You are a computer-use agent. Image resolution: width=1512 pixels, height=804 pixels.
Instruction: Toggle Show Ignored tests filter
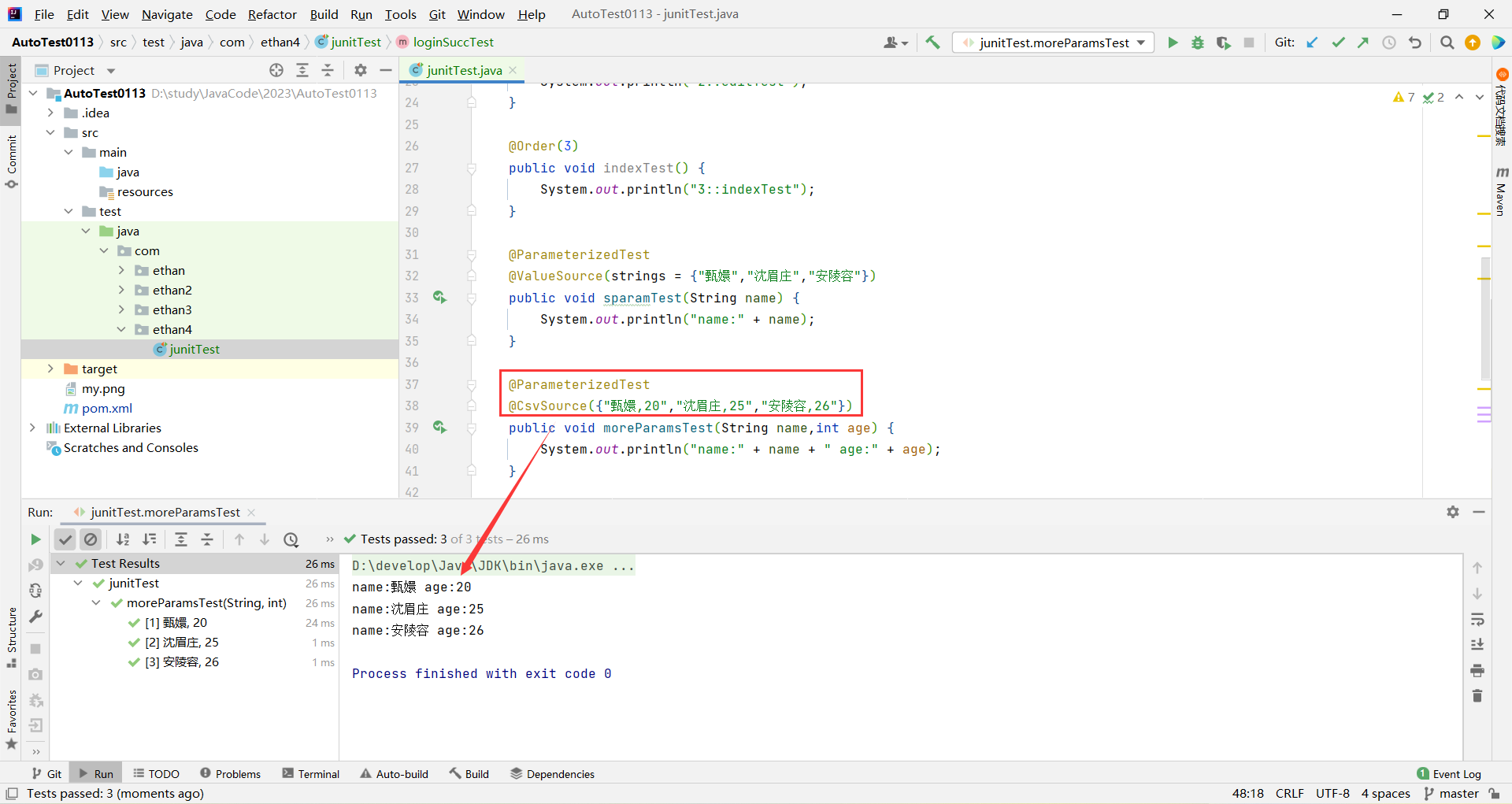point(91,539)
